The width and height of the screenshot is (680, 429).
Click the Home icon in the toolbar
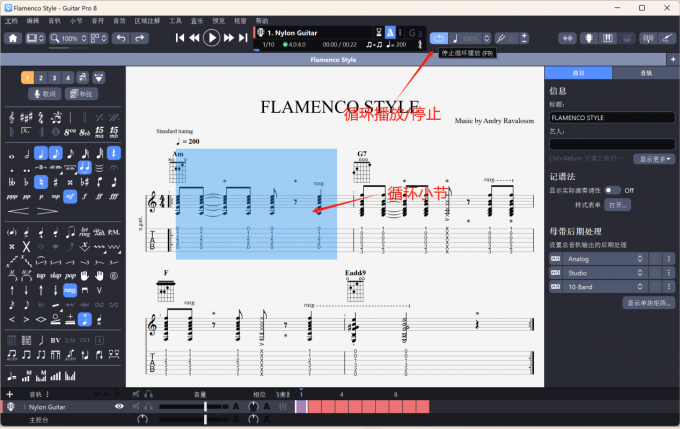(x=13, y=38)
